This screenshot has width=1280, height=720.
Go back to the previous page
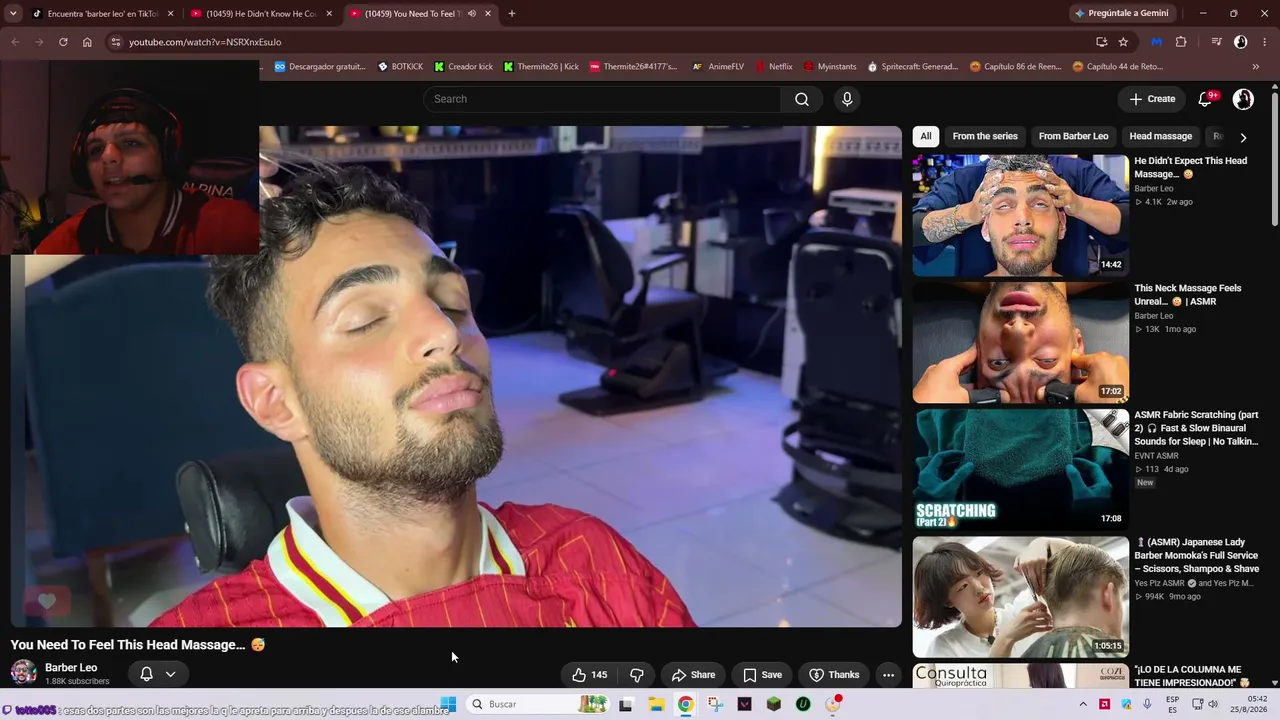coord(15,42)
